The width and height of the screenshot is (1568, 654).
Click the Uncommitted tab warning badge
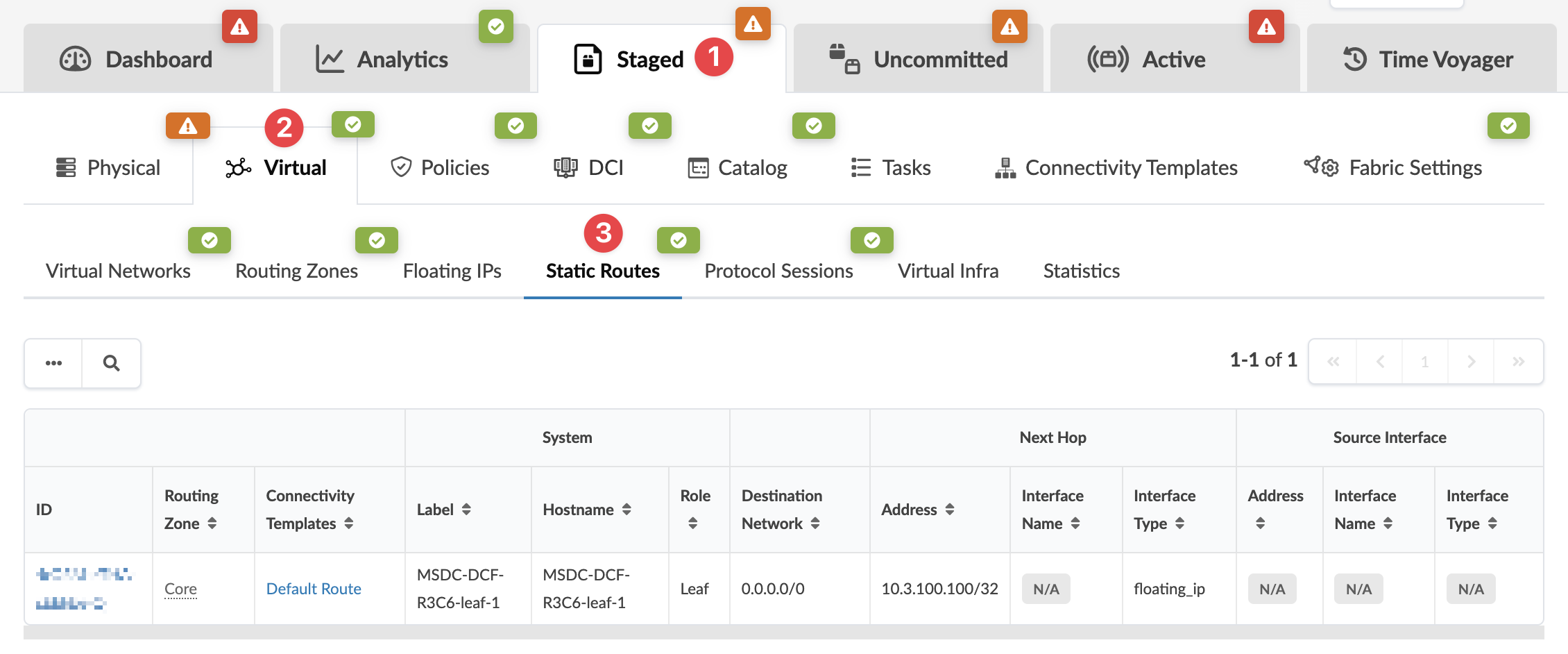[1009, 27]
